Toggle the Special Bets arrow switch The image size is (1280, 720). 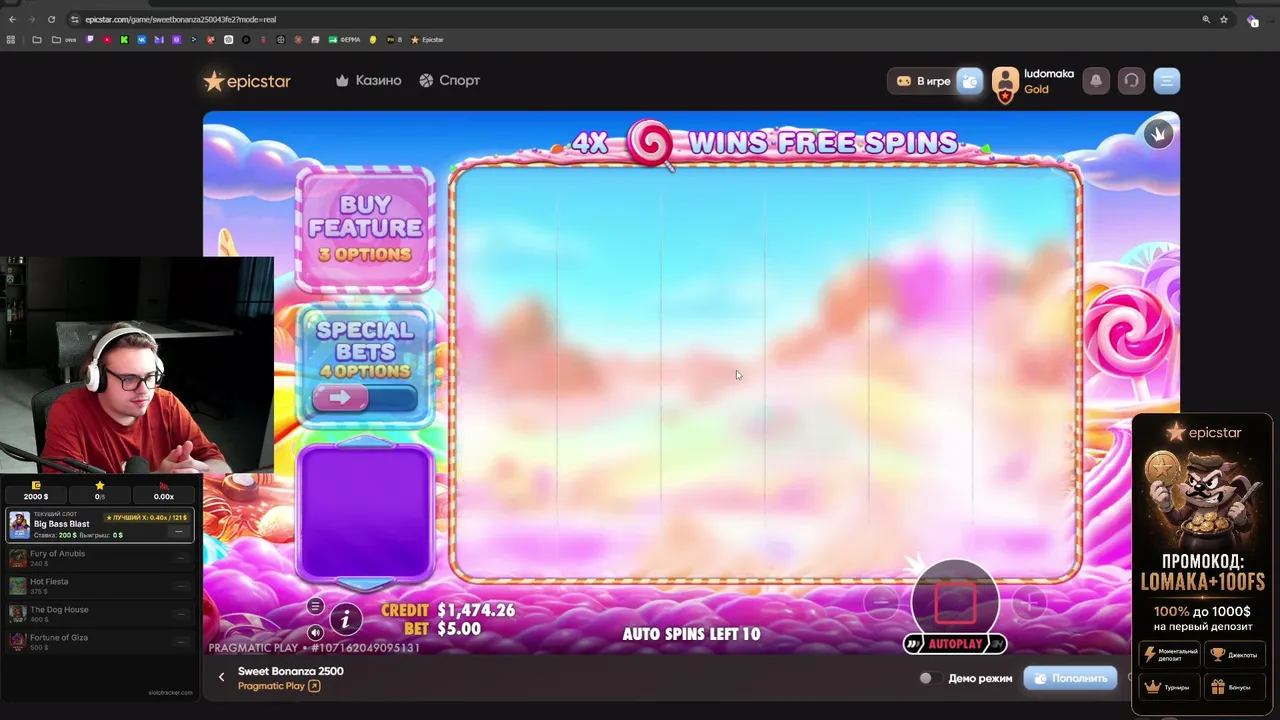[x=365, y=398]
